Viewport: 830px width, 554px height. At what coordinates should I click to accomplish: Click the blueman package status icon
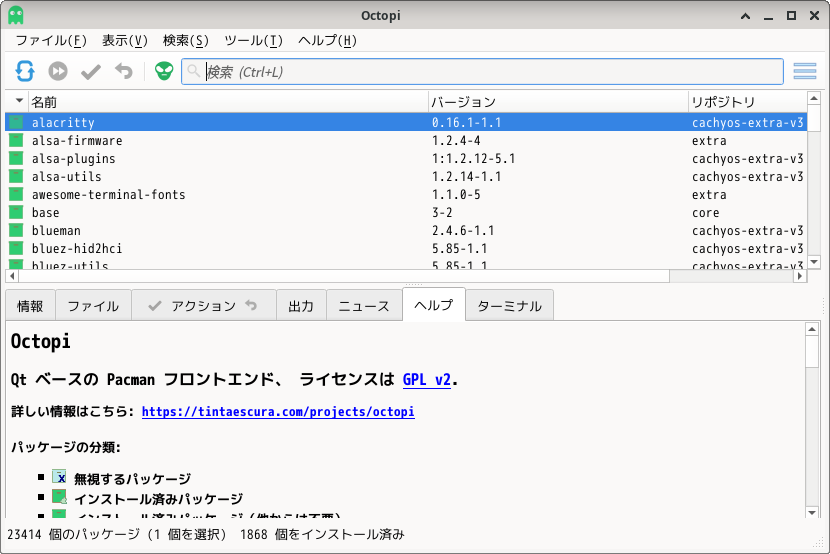tap(16, 230)
